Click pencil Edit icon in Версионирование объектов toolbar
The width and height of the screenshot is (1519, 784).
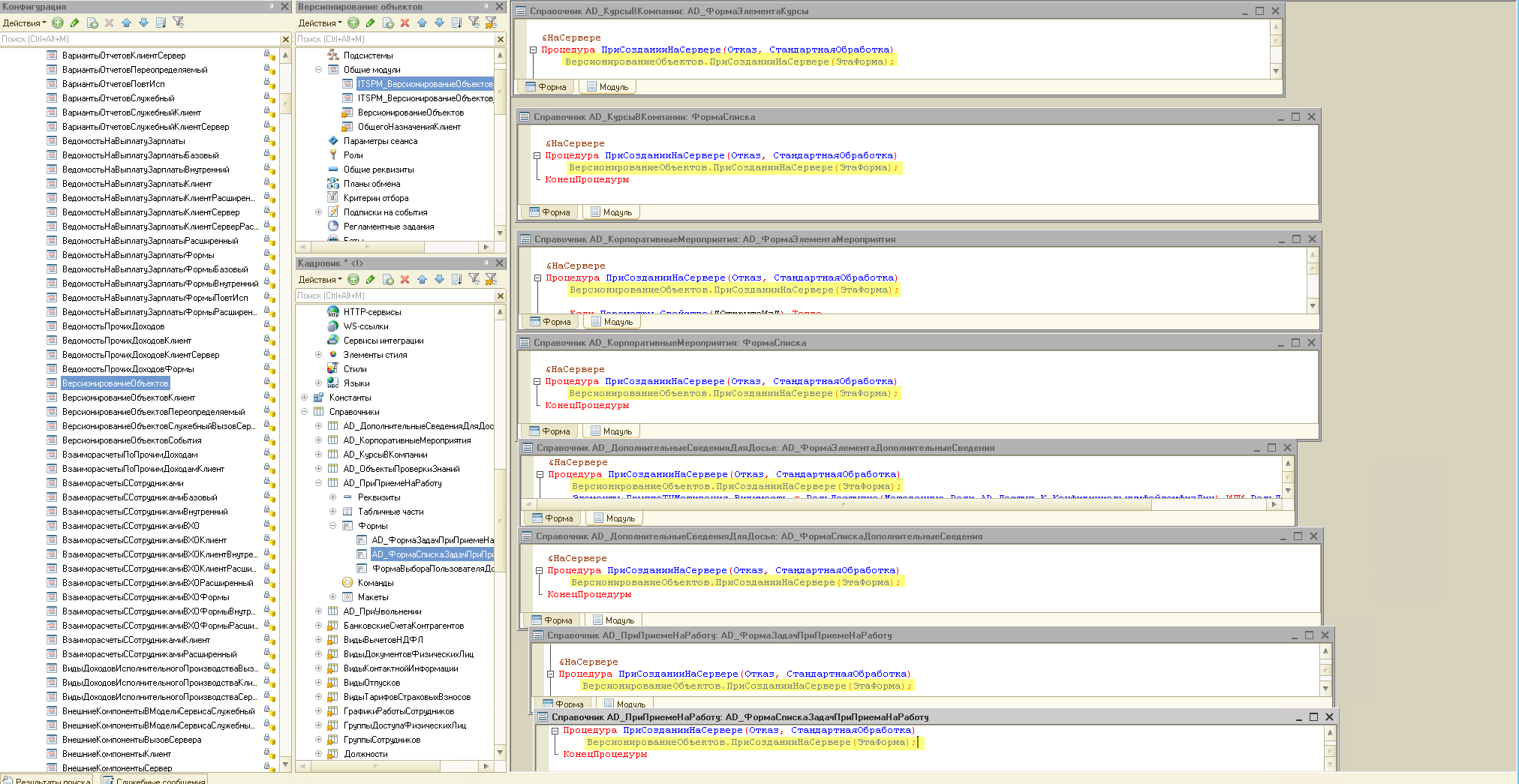tap(370, 23)
